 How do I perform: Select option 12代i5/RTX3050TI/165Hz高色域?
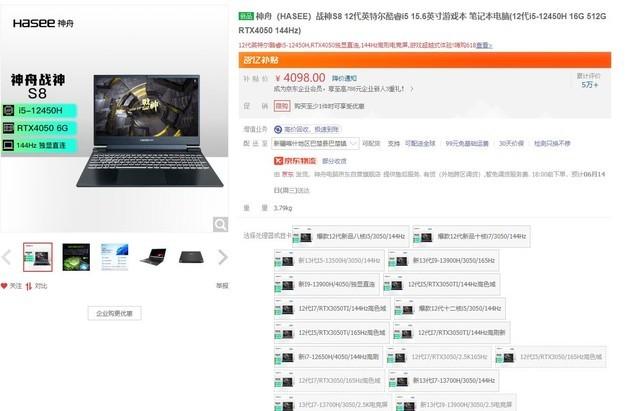(x=332, y=333)
